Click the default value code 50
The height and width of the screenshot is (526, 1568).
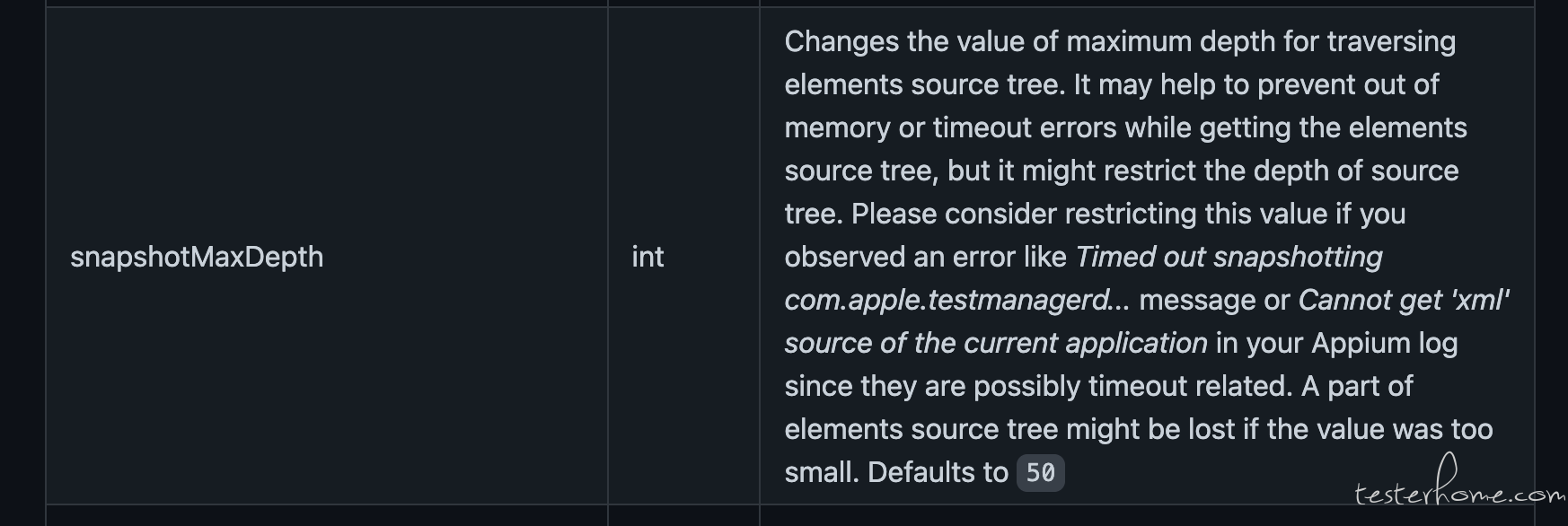click(1040, 473)
